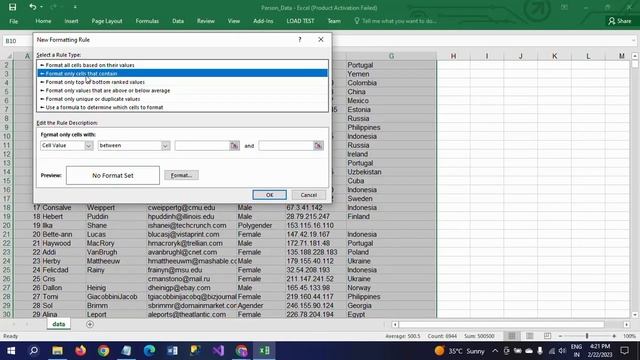The height and width of the screenshot is (360, 640).
Task: Click the dialog Help question mark
Action: pyautogui.click(x=300, y=40)
